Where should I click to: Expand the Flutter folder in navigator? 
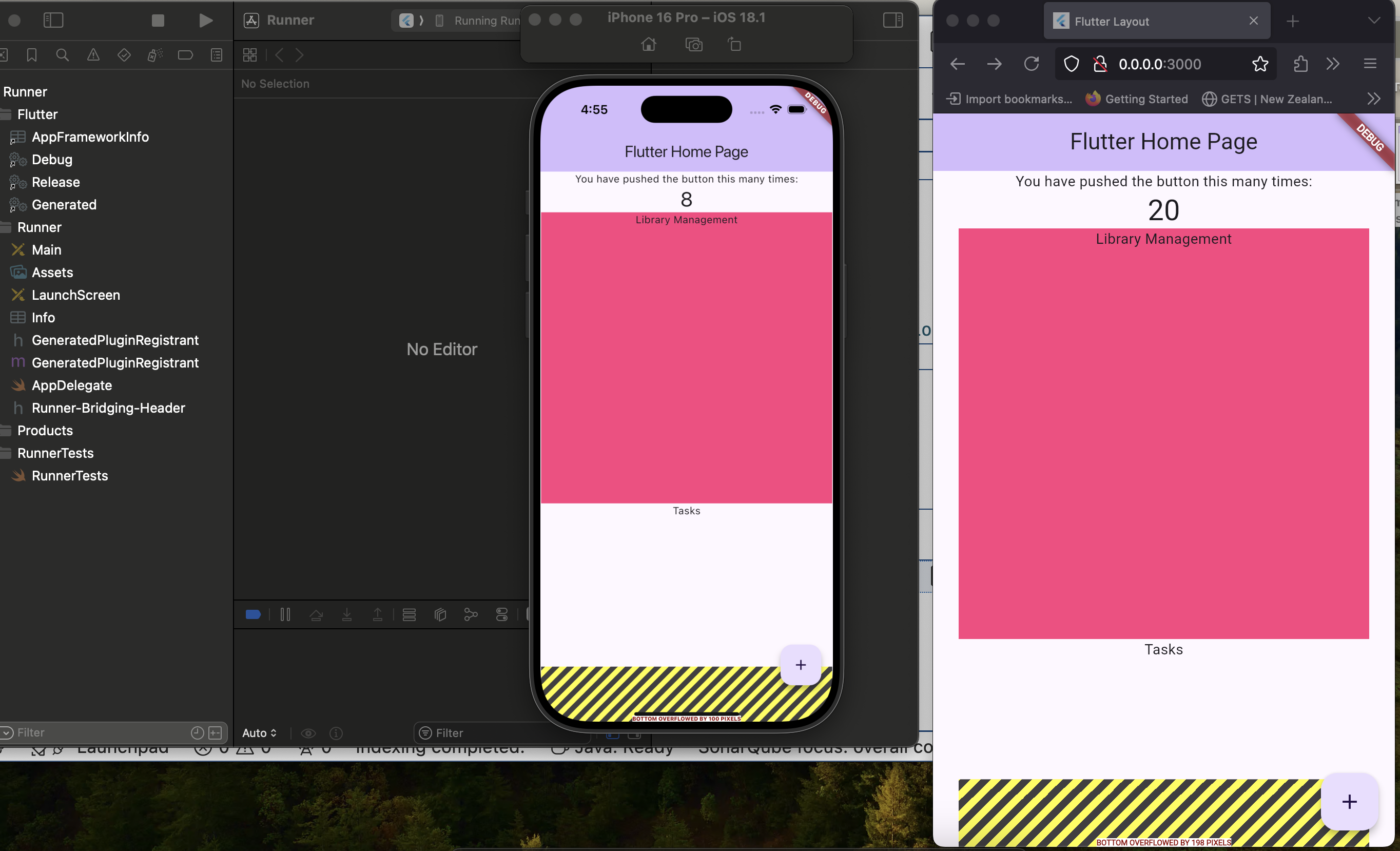coord(37,114)
